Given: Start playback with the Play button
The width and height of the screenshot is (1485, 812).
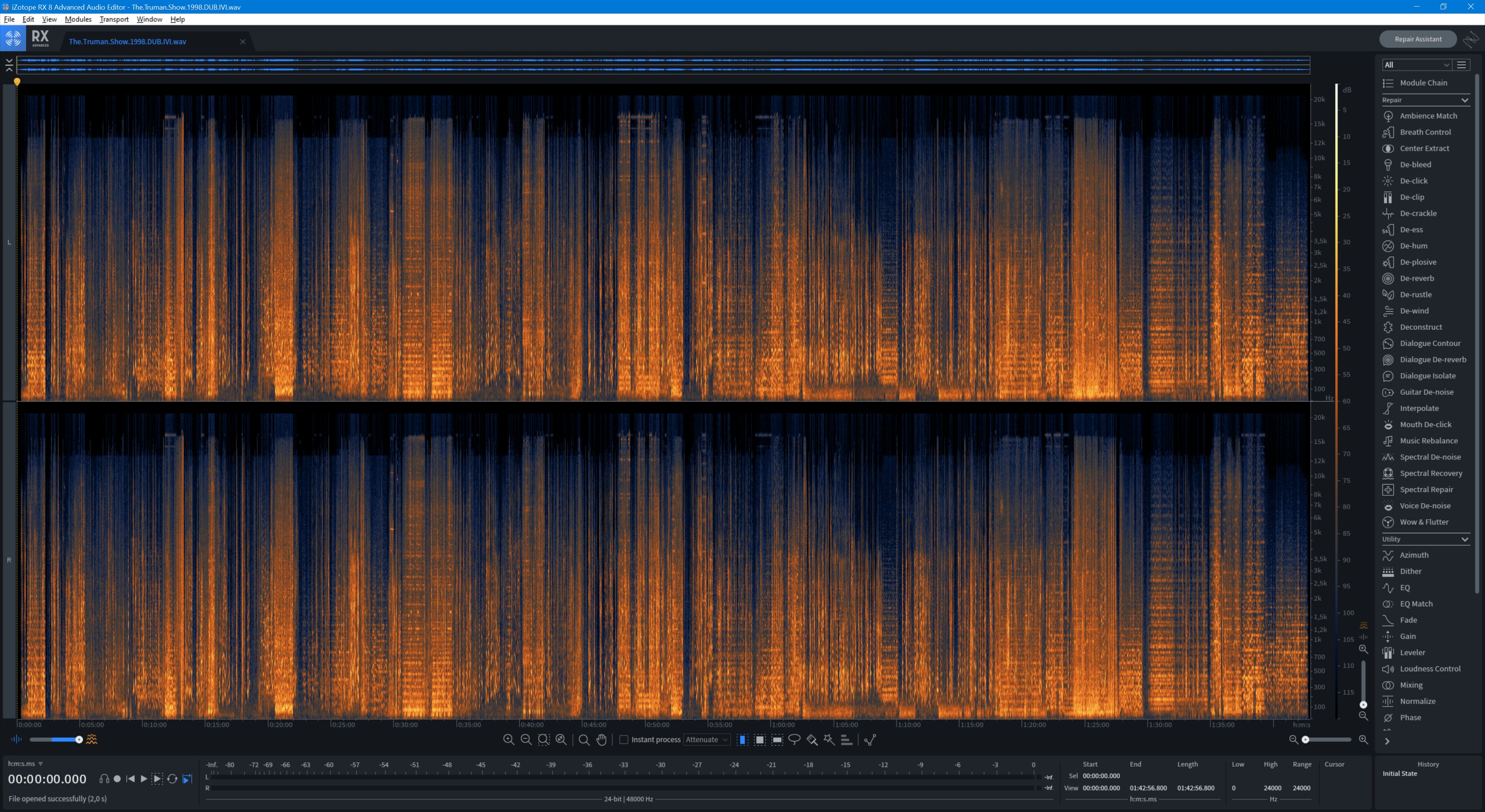Looking at the screenshot, I should click(x=143, y=779).
